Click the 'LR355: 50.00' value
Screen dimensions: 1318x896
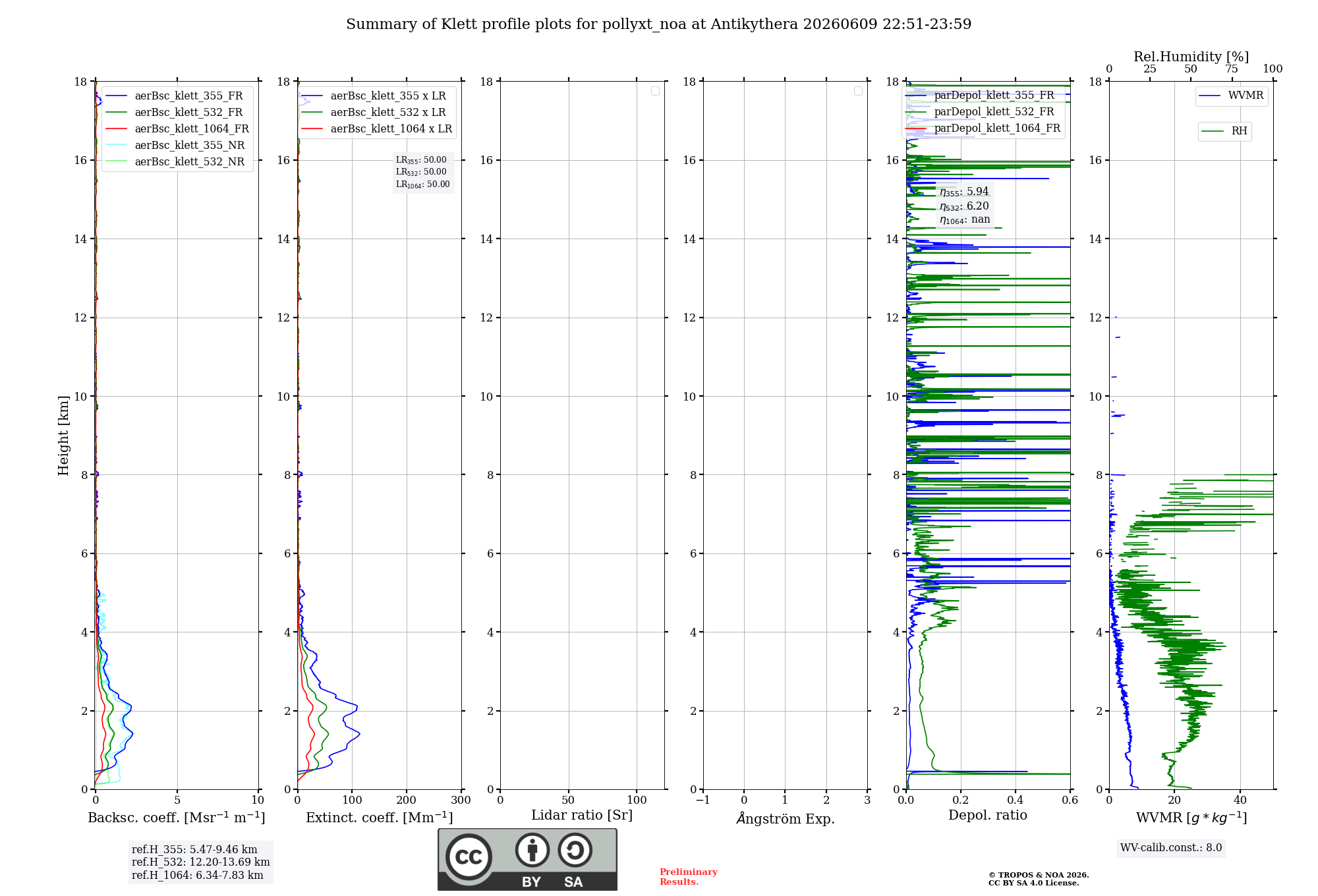coord(421,160)
